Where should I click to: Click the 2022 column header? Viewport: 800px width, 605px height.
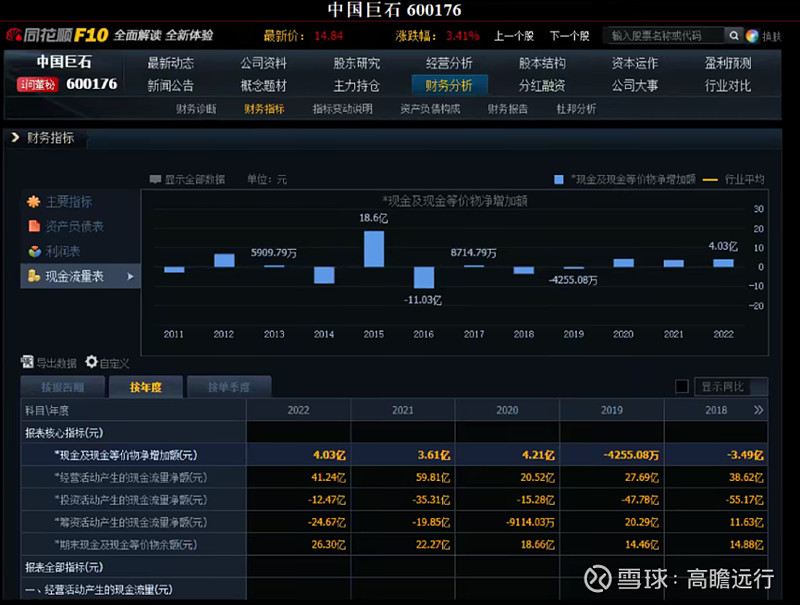[298, 410]
